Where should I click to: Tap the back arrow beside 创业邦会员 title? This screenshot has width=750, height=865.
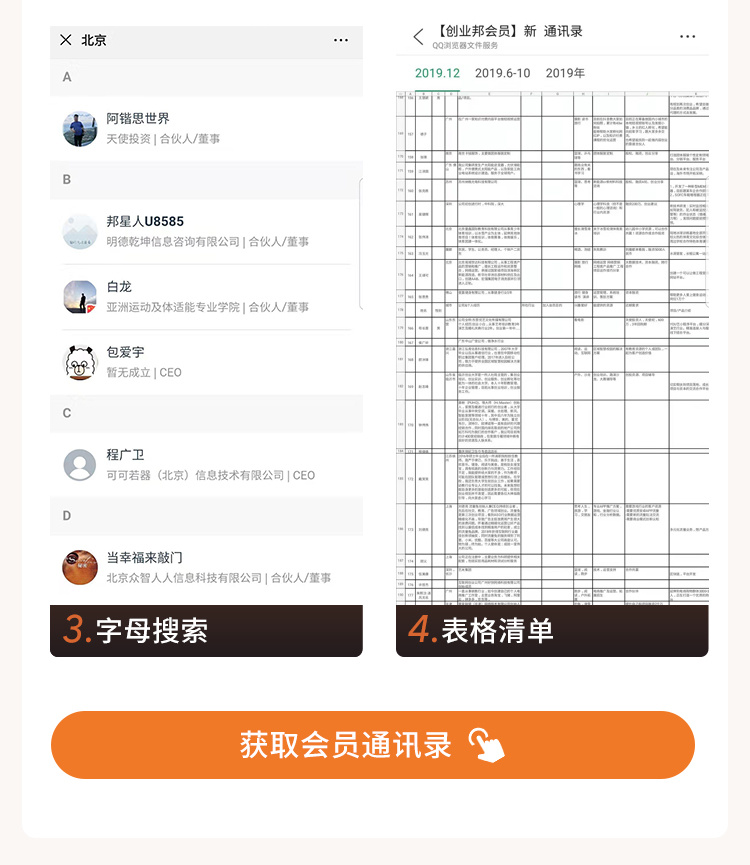pos(418,37)
